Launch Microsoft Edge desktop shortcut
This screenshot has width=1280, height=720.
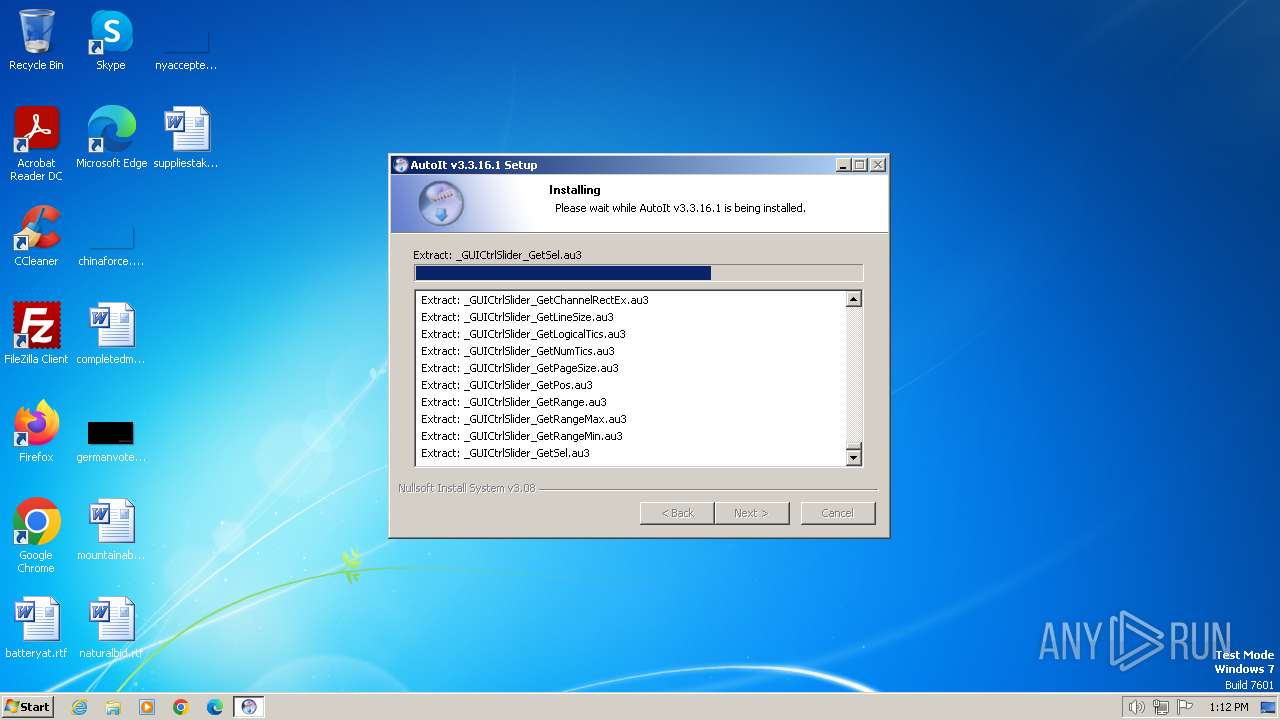click(111, 138)
